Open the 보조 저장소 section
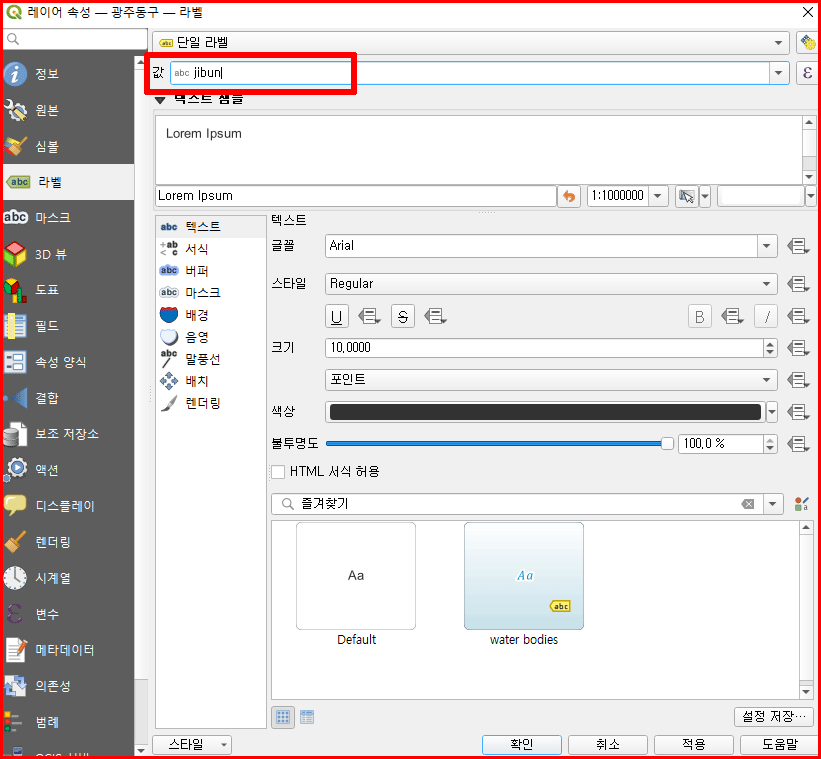 click(68, 434)
